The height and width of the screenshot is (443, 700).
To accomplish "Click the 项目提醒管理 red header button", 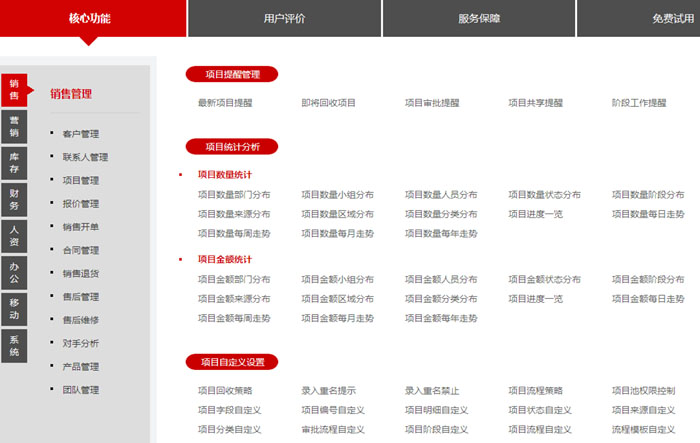I will [231, 74].
